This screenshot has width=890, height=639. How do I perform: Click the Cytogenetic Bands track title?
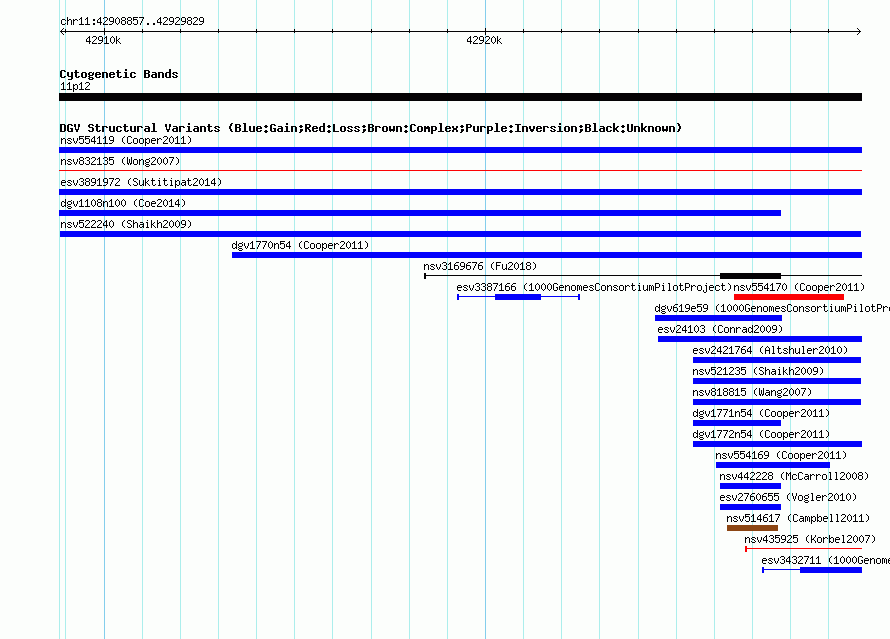click(119, 74)
